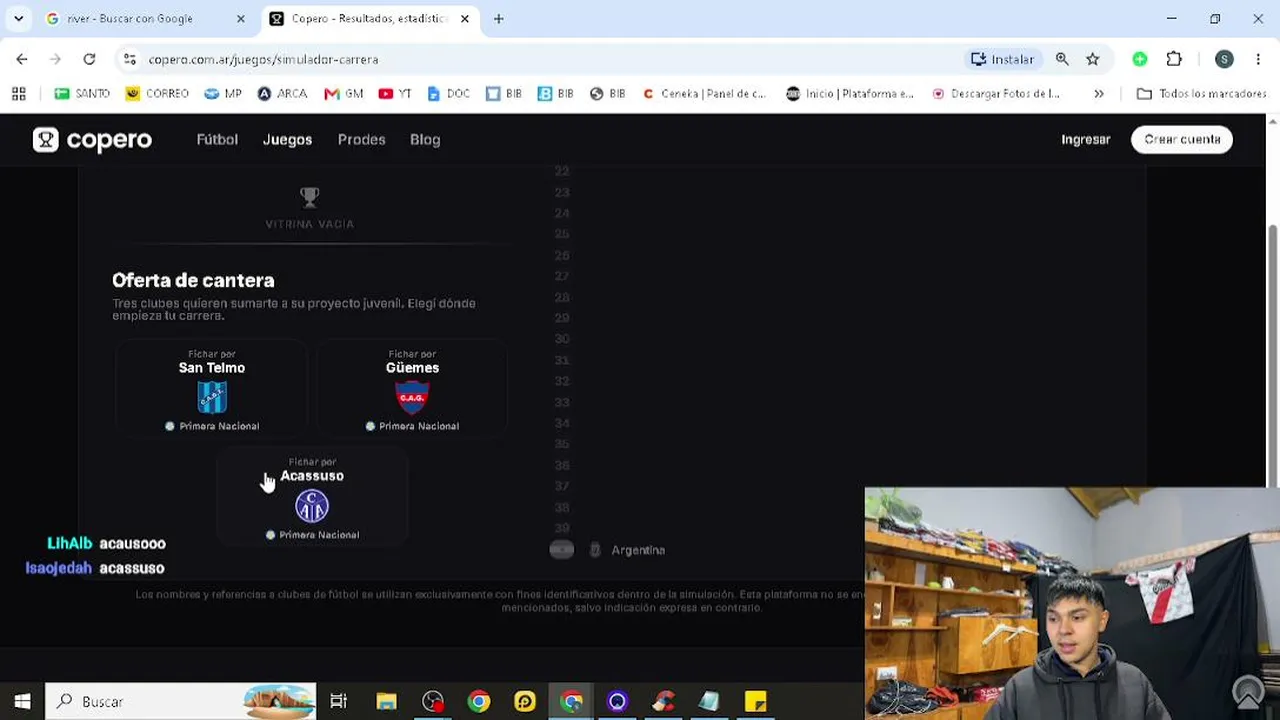Open the 'Ceneka | Panel de c...' bookmark
This screenshot has width=1280, height=720.
[704, 93]
